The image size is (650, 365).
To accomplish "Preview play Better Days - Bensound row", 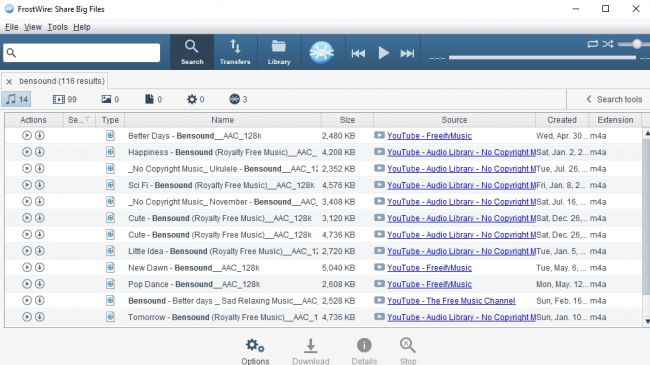I will point(27,135).
